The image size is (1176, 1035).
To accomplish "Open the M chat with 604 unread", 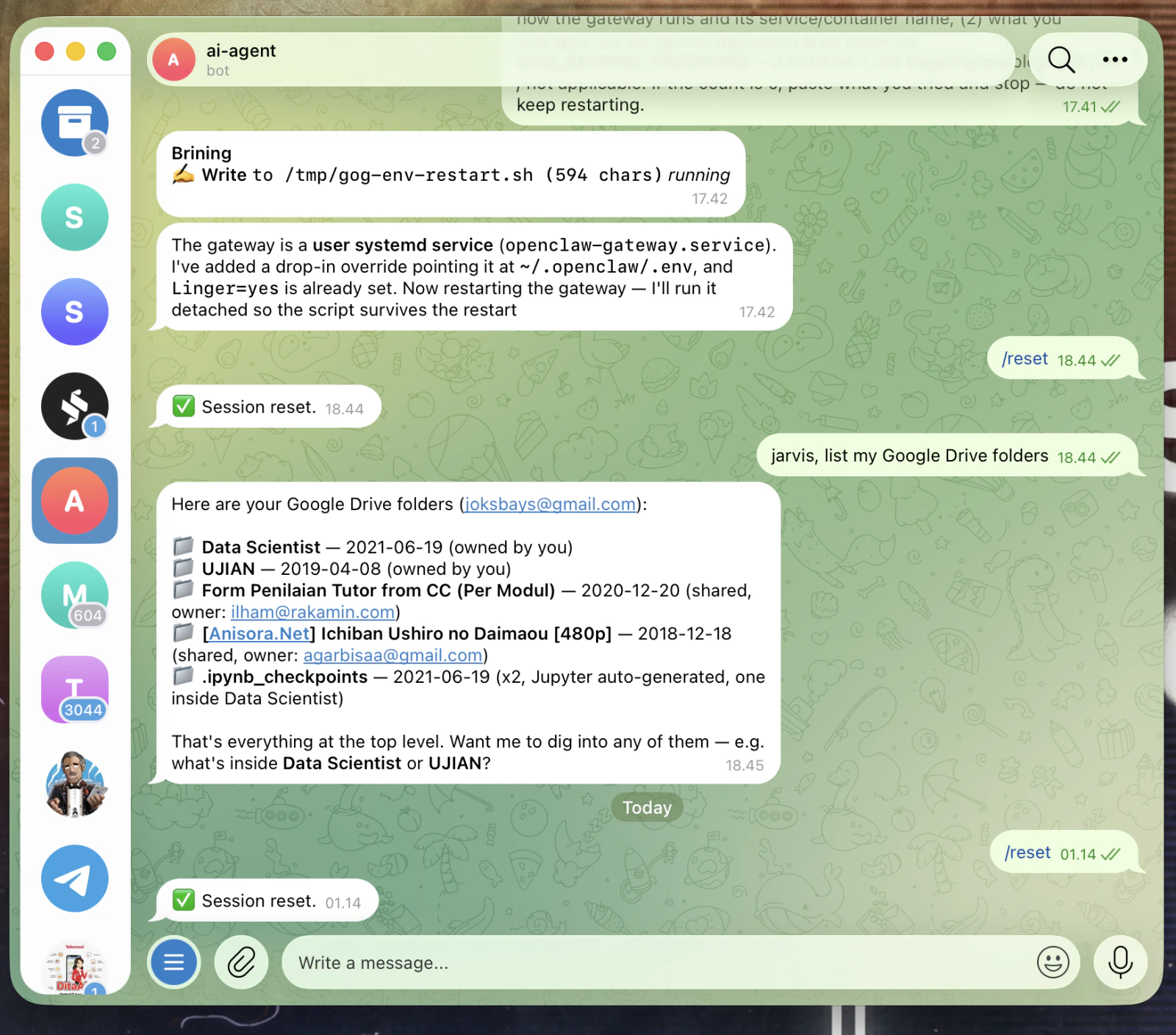I will click(74, 595).
